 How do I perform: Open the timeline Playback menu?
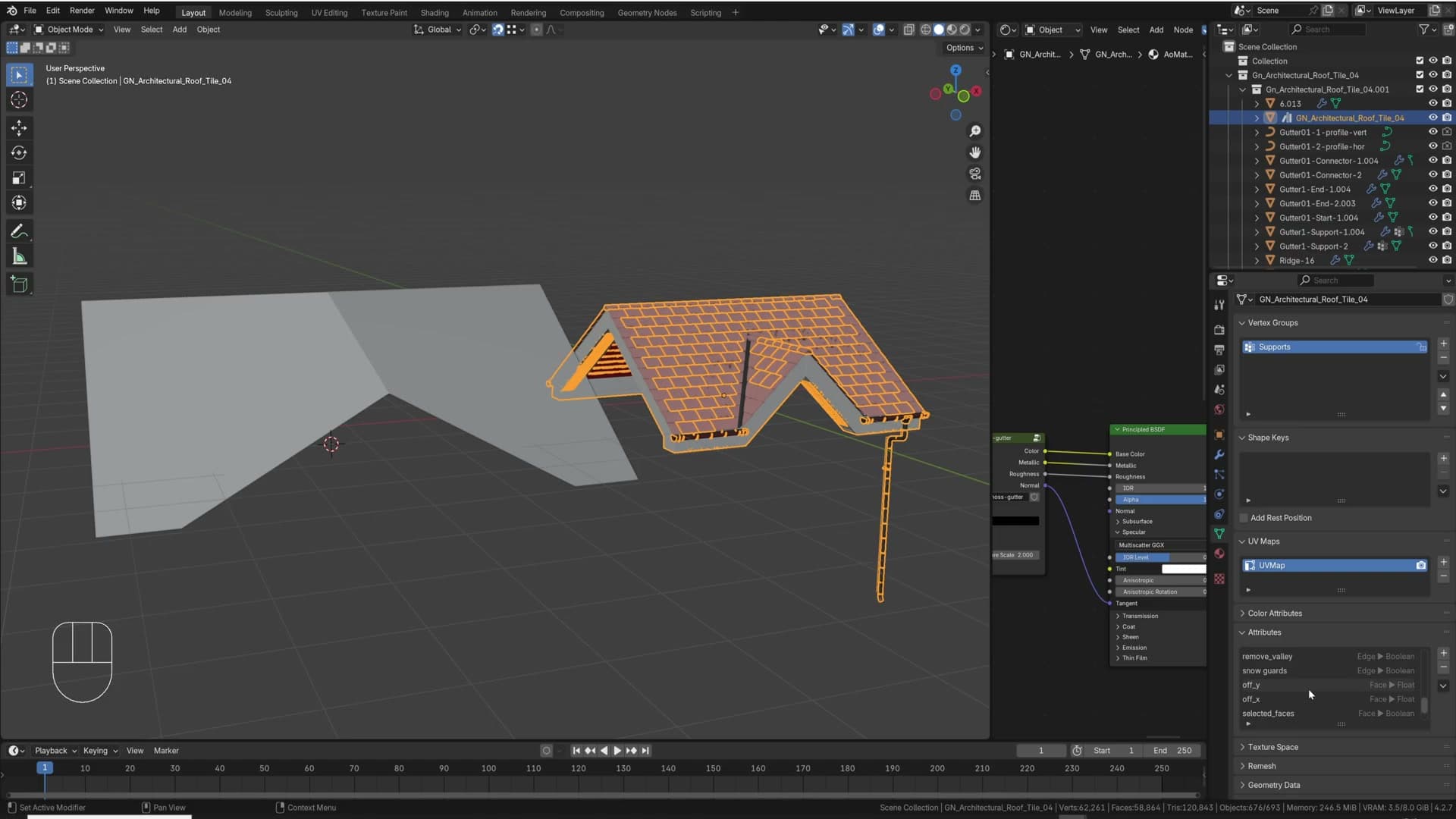pyautogui.click(x=55, y=751)
